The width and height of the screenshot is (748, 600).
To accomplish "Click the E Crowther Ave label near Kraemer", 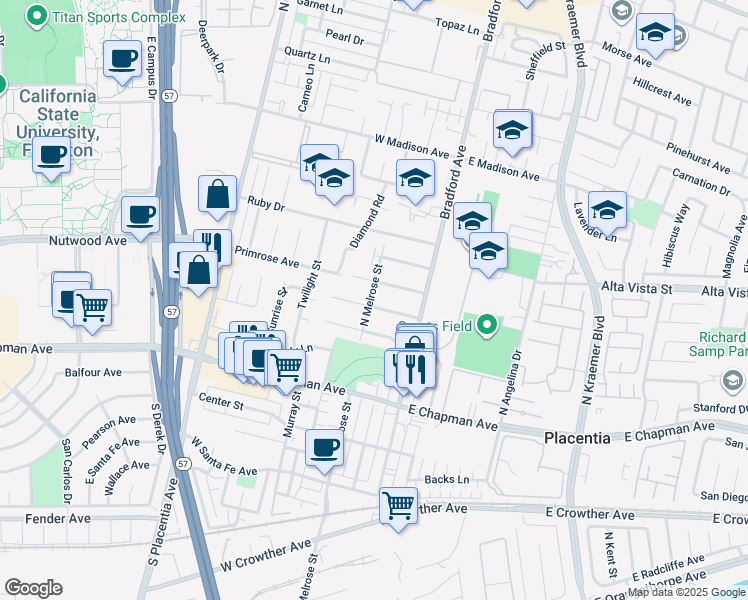I will point(590,513).
